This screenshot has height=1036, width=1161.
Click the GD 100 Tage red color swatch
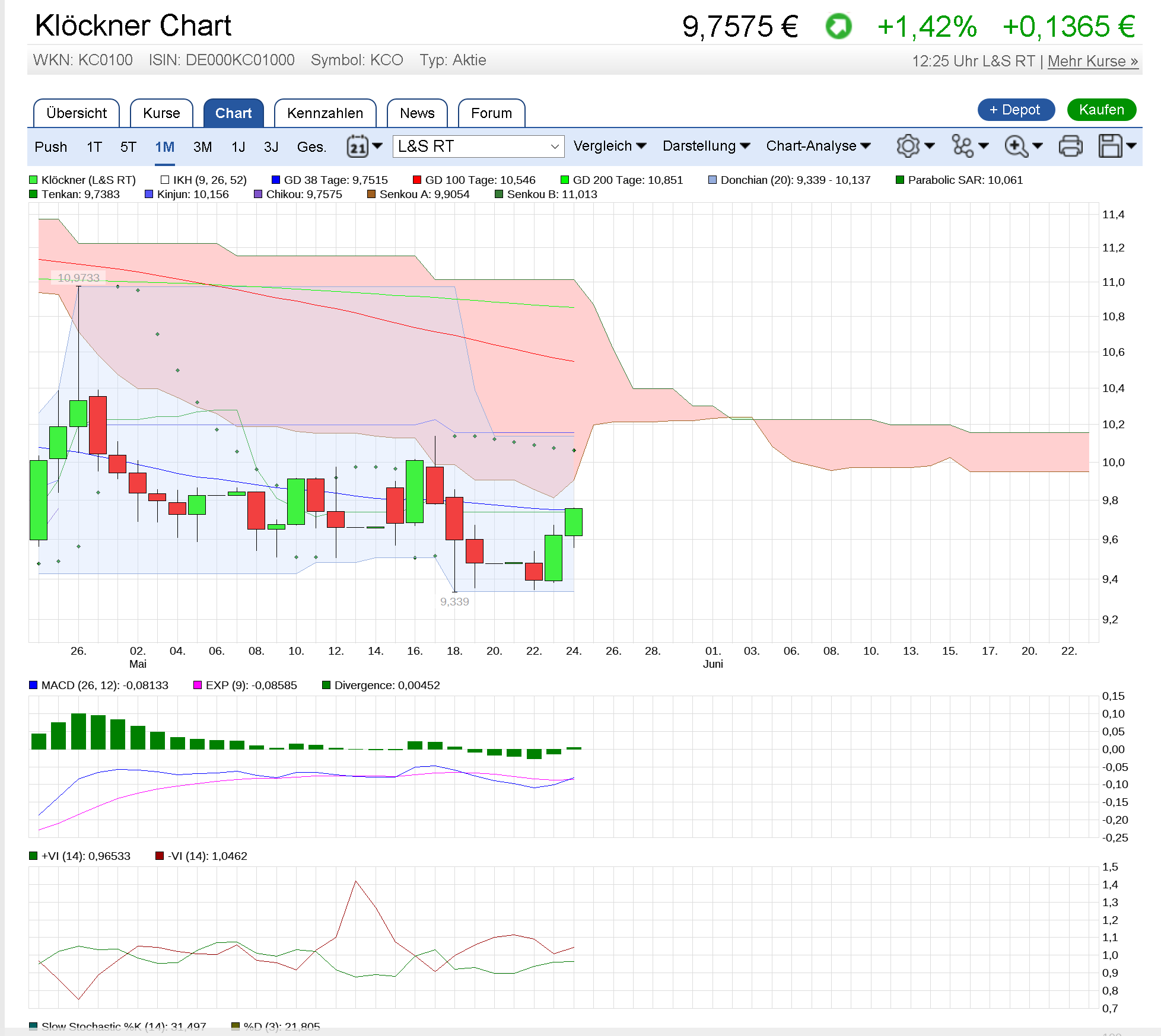(x=417, y=180)
